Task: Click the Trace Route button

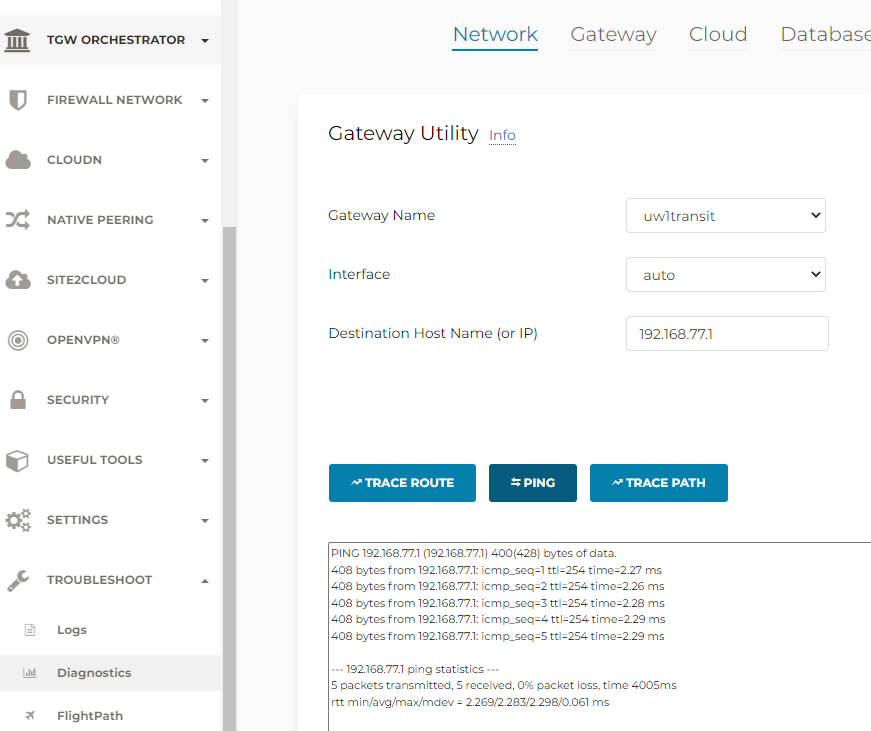Action: (402, 483)
